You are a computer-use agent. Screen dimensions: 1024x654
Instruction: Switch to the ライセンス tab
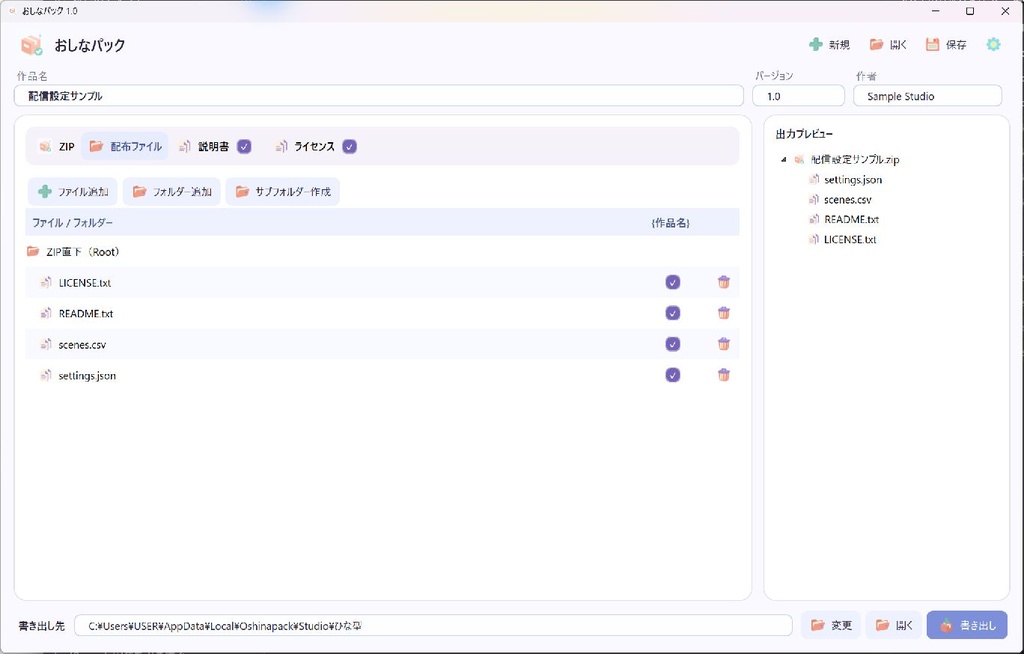305,146
